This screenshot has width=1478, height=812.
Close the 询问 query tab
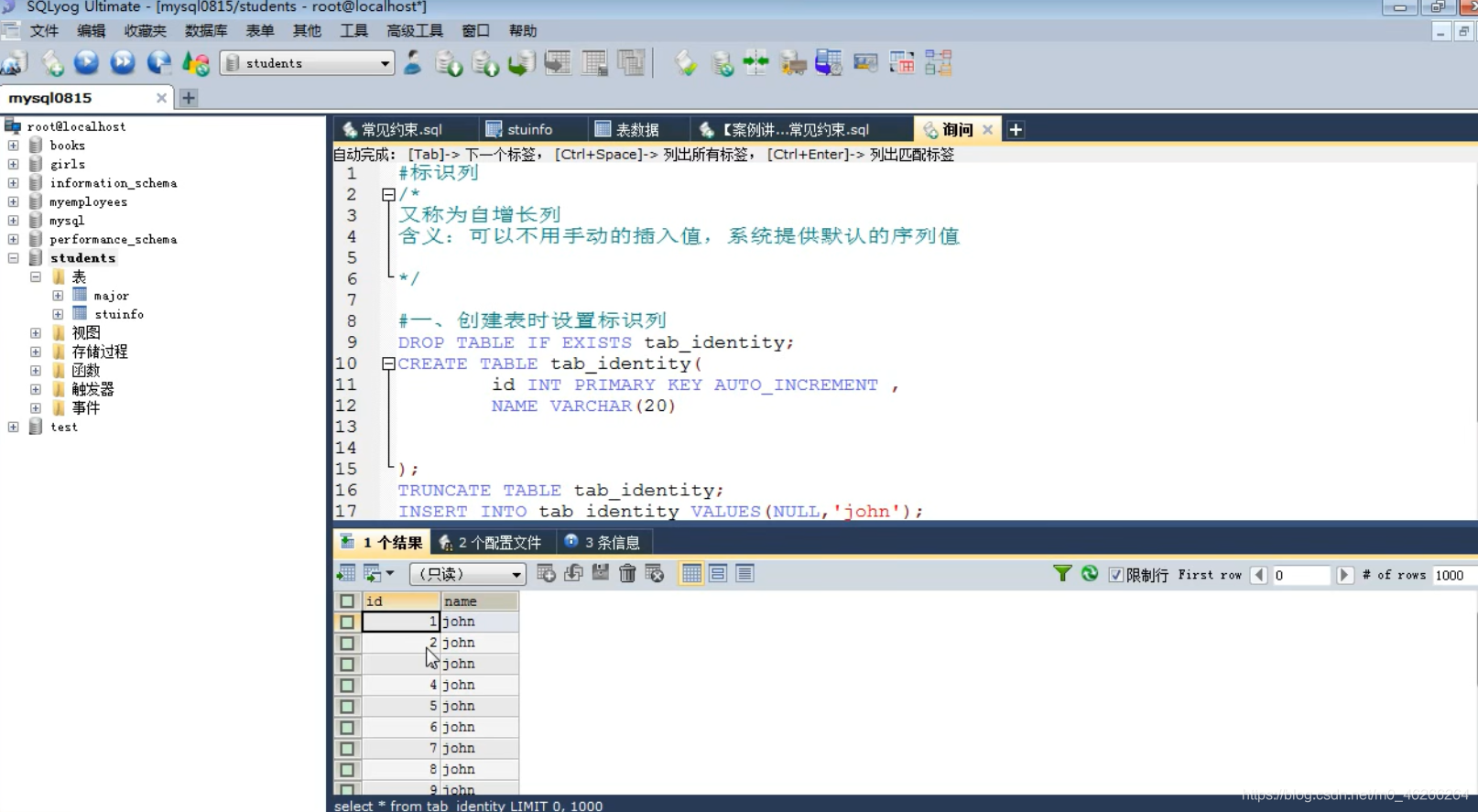988,130
